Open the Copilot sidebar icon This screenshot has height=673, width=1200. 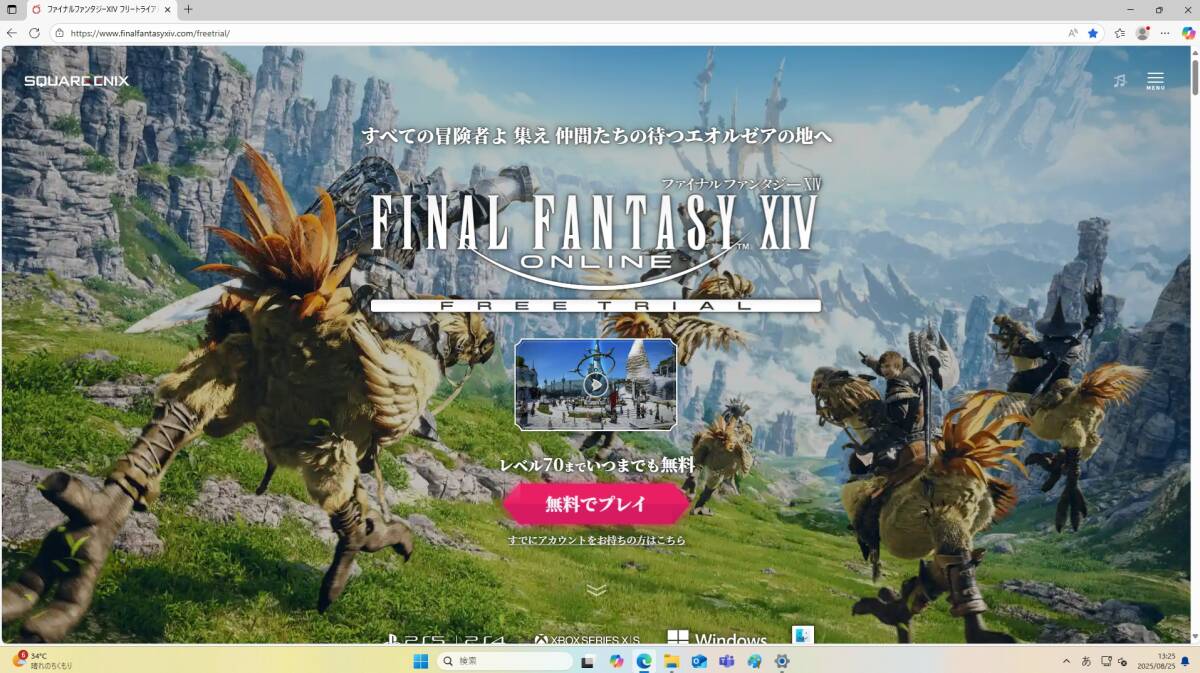point(1188,33)
